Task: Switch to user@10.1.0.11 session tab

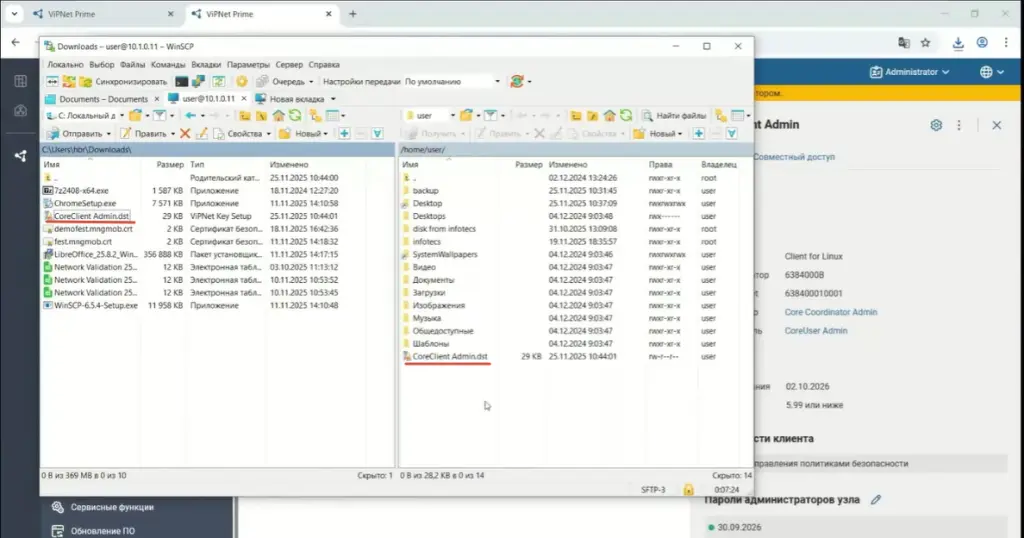Action: click(208, 99)
